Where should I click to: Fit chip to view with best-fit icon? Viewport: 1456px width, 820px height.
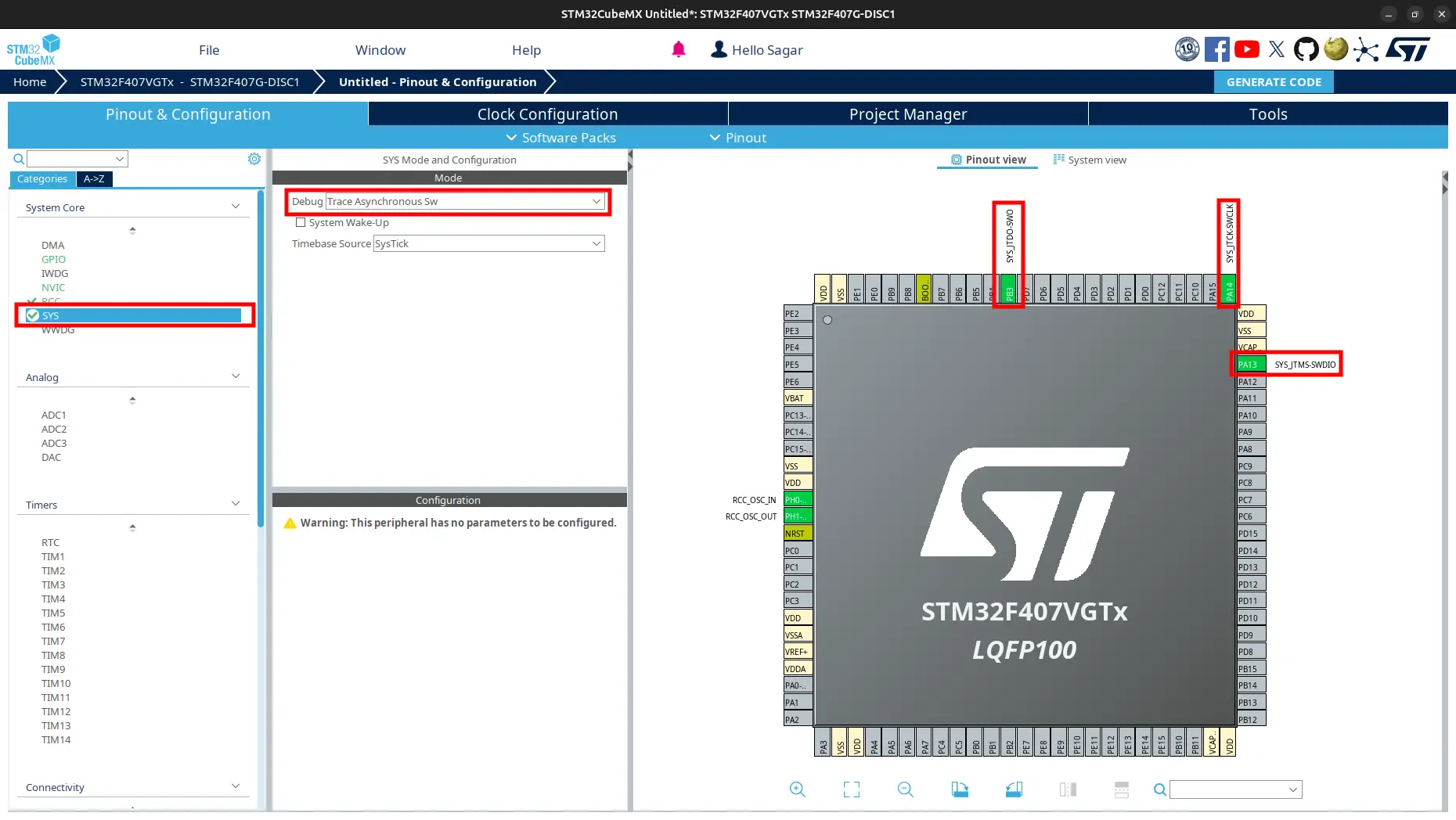point(852,789)
